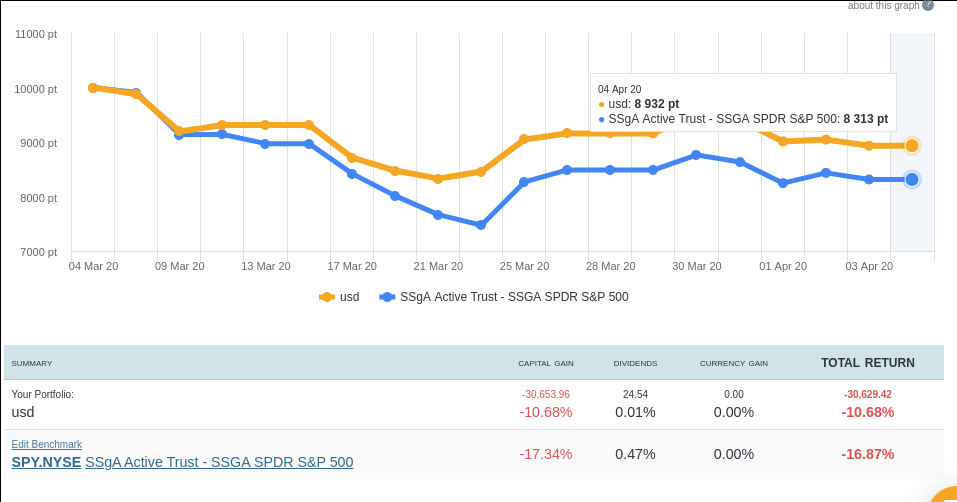Toggle the usd series legend label
Image resolution: width=957 pixels, height=502 pixels.
click(349, 297)
